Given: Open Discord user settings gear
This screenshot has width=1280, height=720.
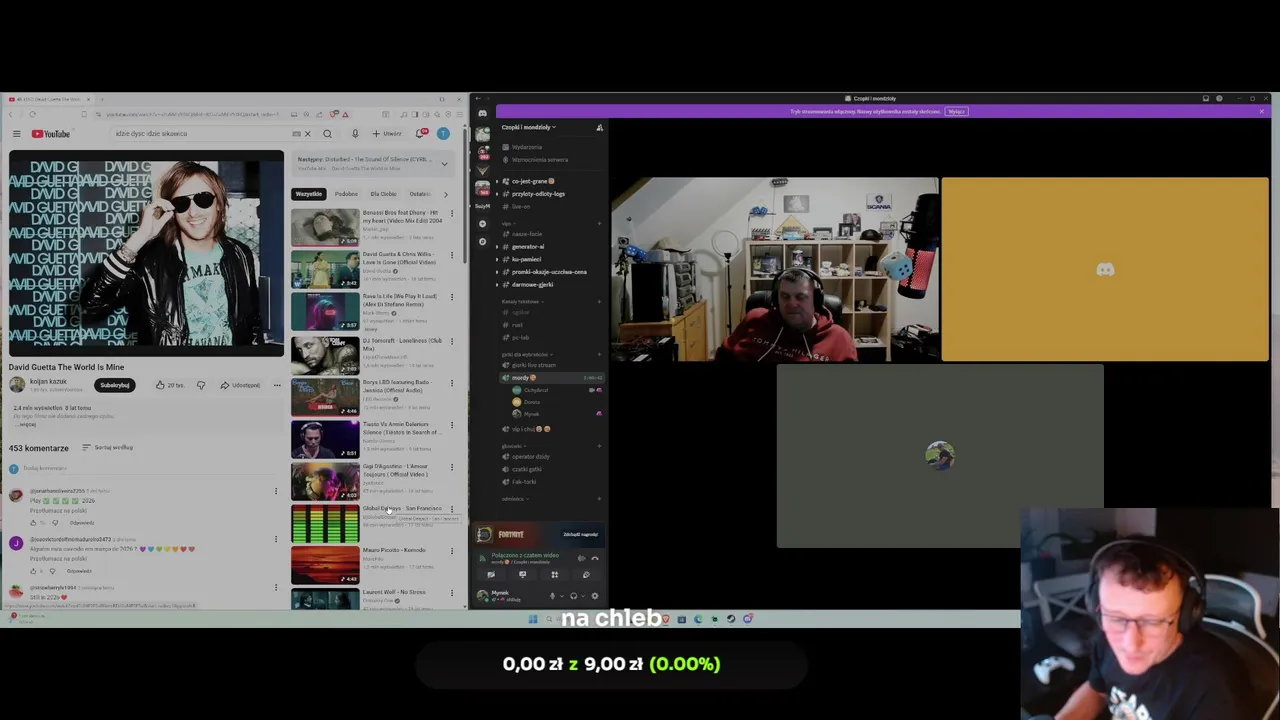Looking at the screenshot, I should (595, 596).
